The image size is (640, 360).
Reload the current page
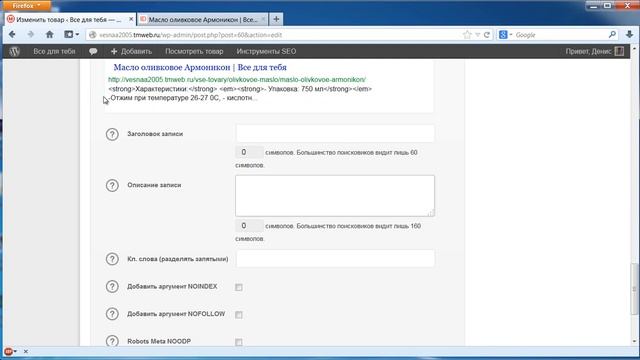coord(487,35)
